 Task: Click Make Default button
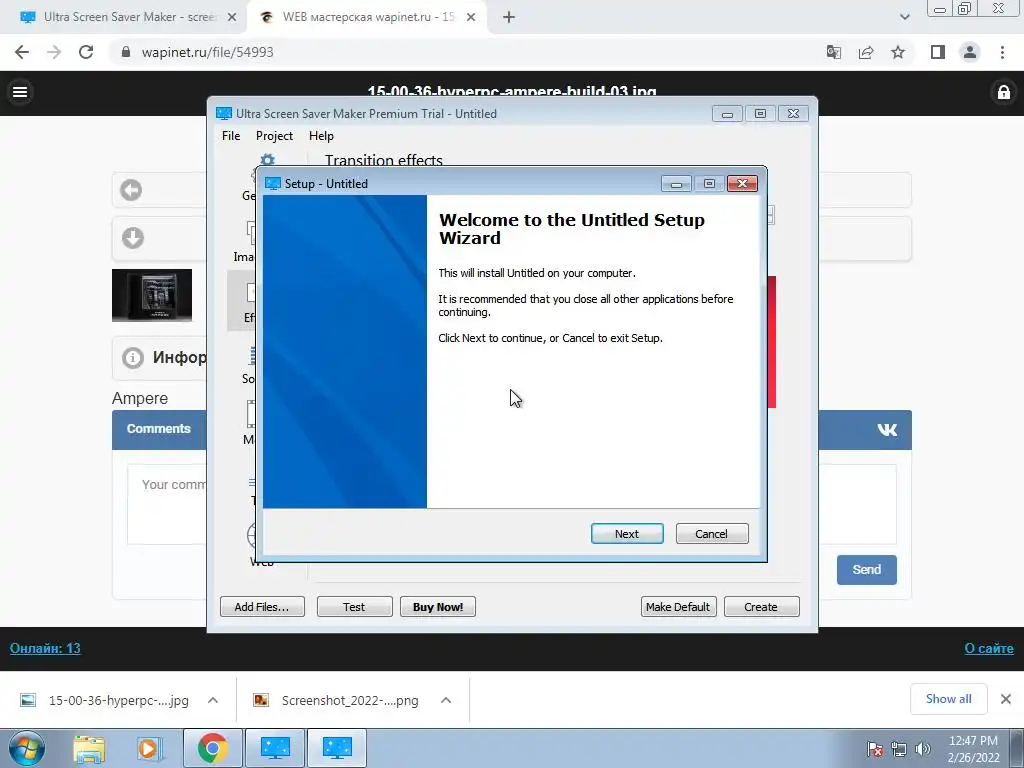coord(679,607)
